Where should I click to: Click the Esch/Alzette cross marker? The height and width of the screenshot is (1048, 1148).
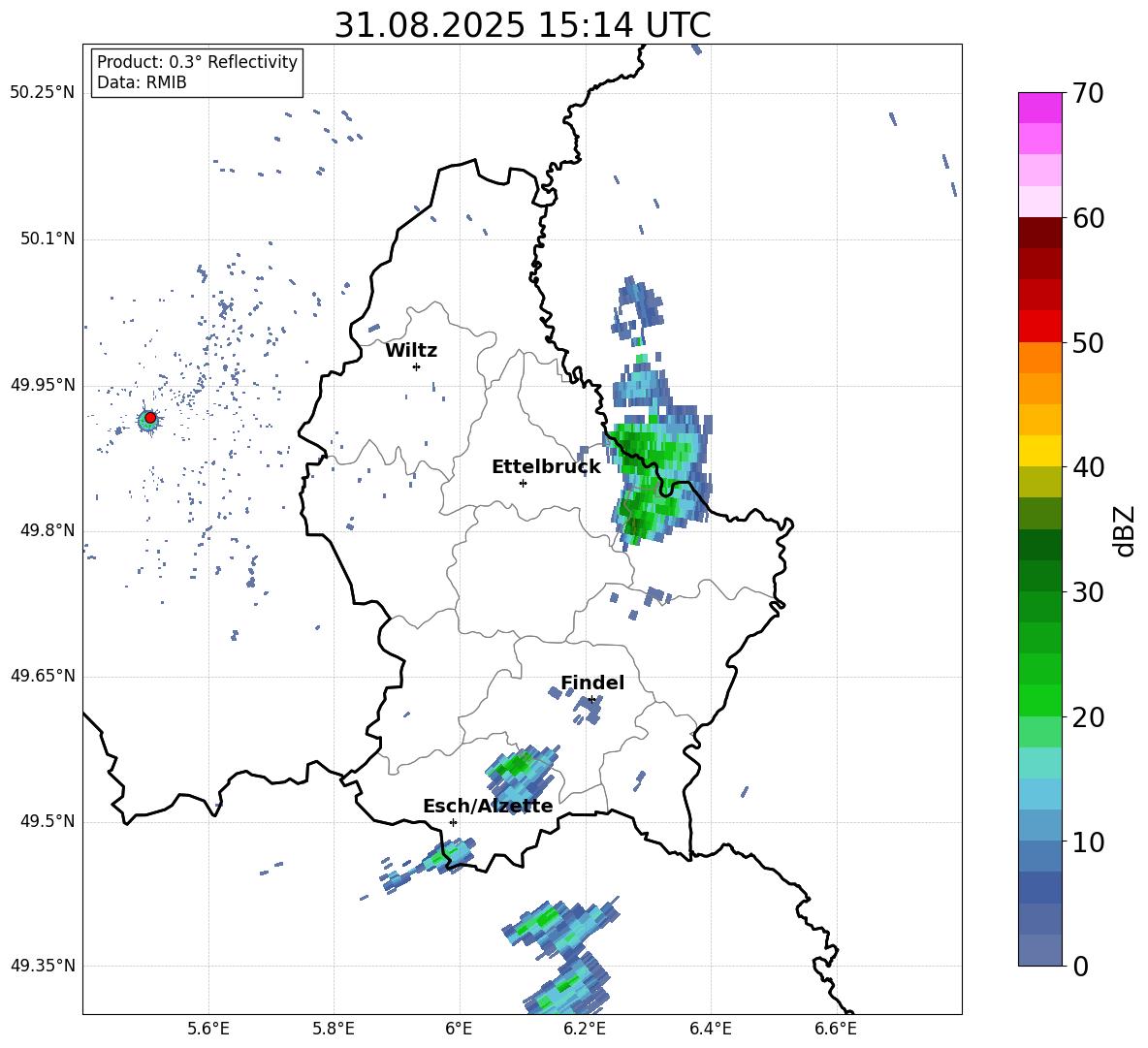tap(453, 822)
